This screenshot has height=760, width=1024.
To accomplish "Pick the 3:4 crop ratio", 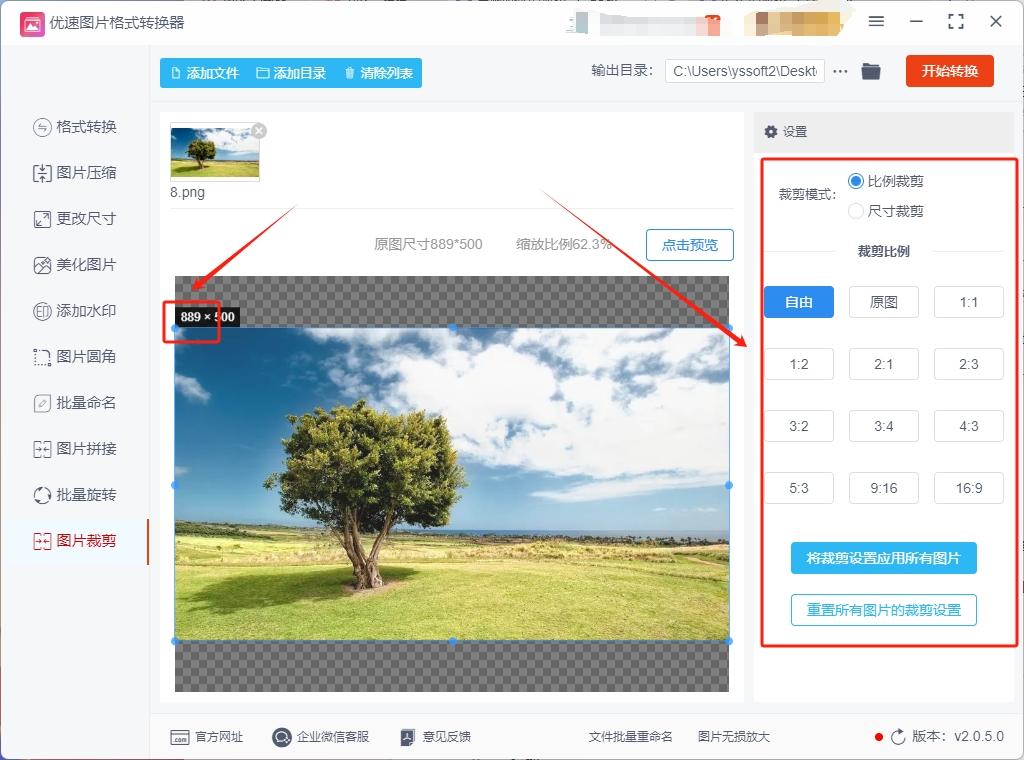I will 884,426.
